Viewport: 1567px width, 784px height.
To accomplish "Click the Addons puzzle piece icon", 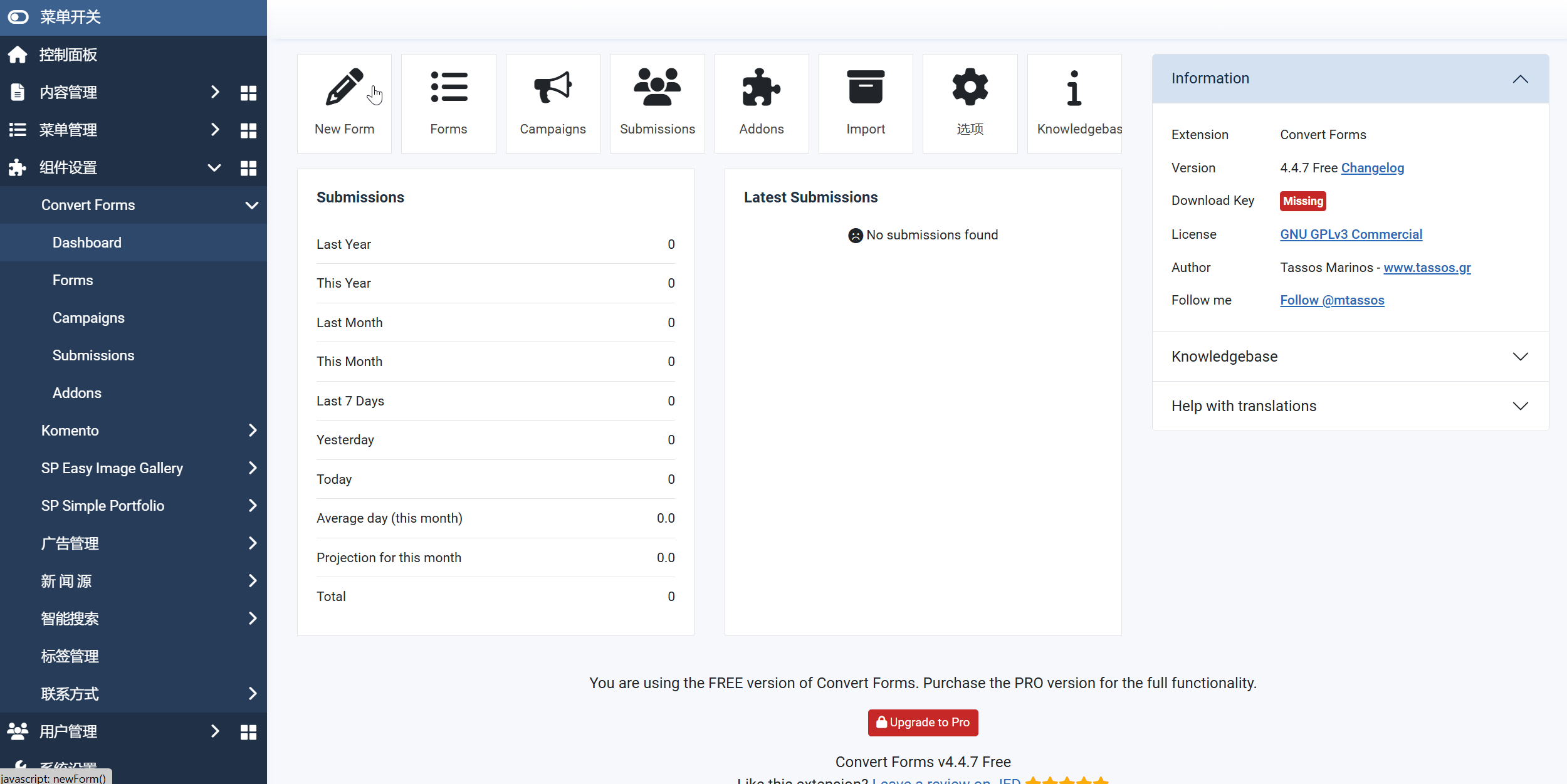I will click(761, 88).
